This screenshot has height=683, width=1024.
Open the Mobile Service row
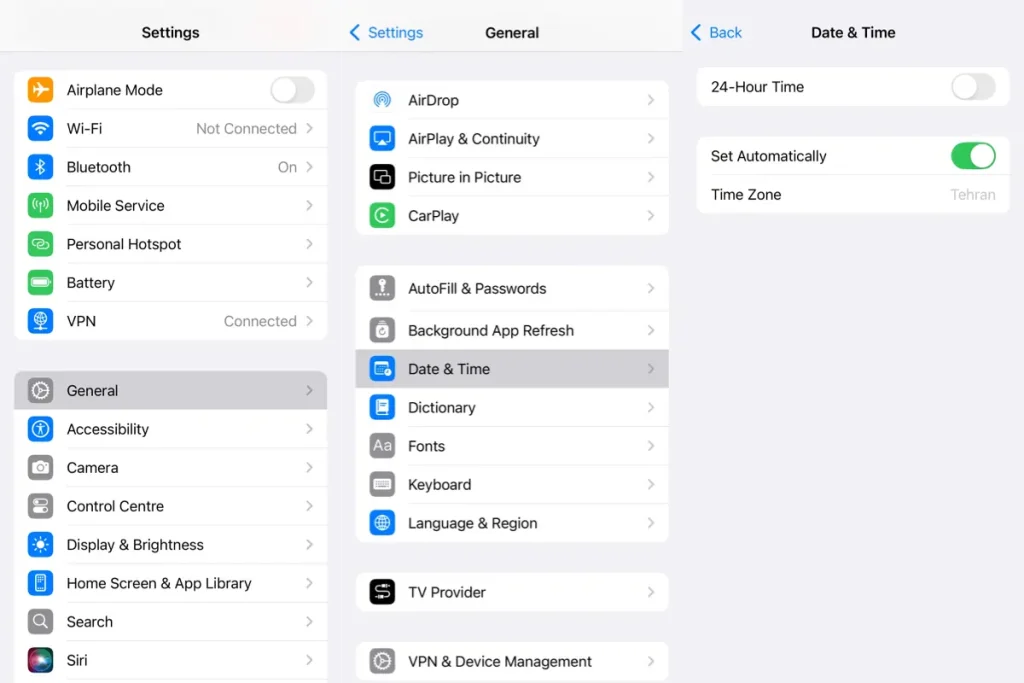pos(170,205)
